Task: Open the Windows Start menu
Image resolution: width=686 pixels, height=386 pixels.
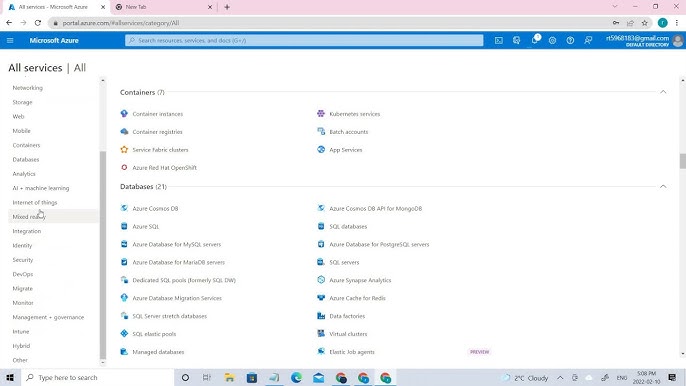Action: [x=10, y=377]
